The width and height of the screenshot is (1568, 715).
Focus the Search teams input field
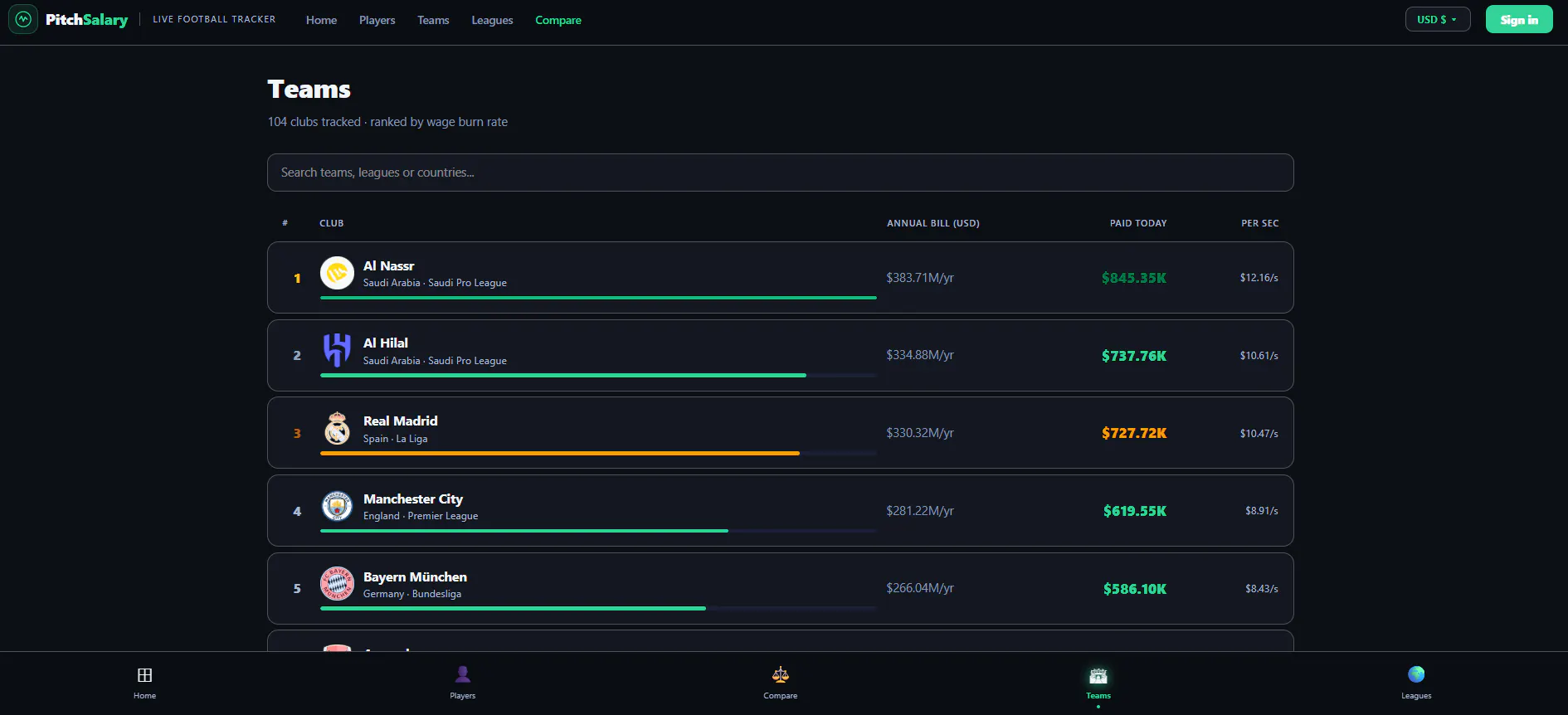(x=781, y=173)
